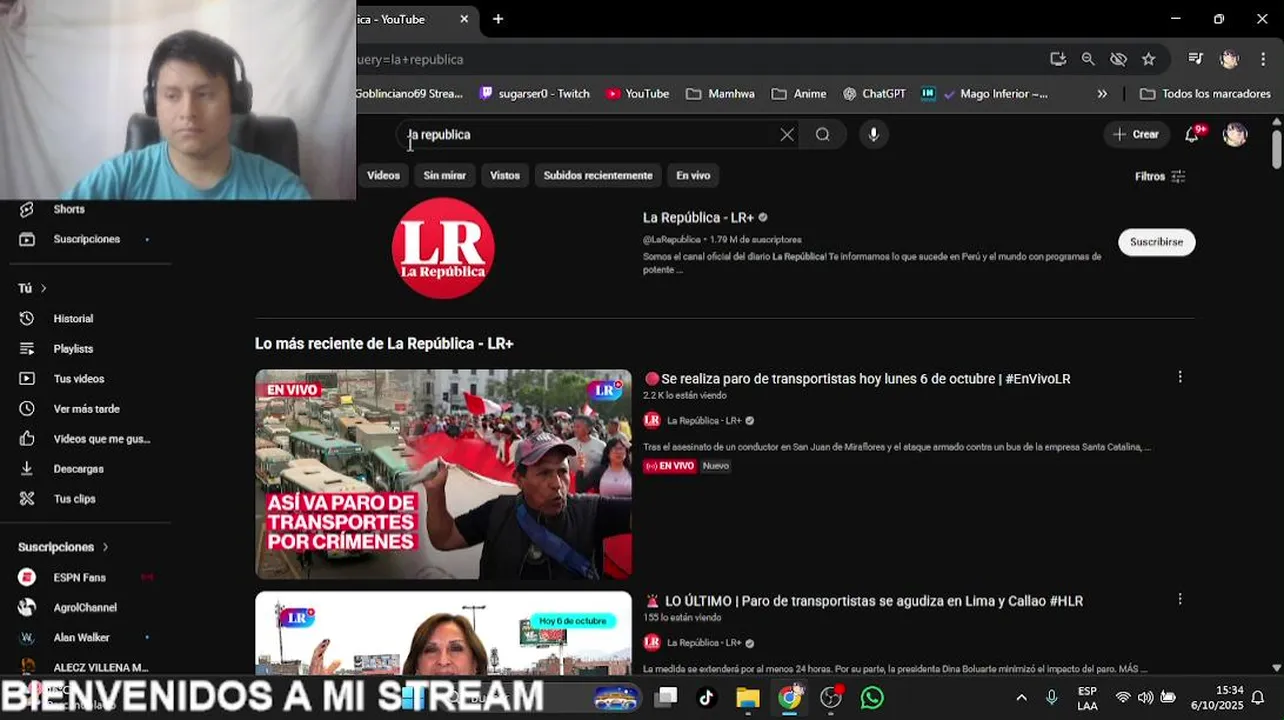The width and height of the screenshot is (1284, 720).
Task: Open taskbar volume control
Action: pyautogui.click(x=1145, y=698)
